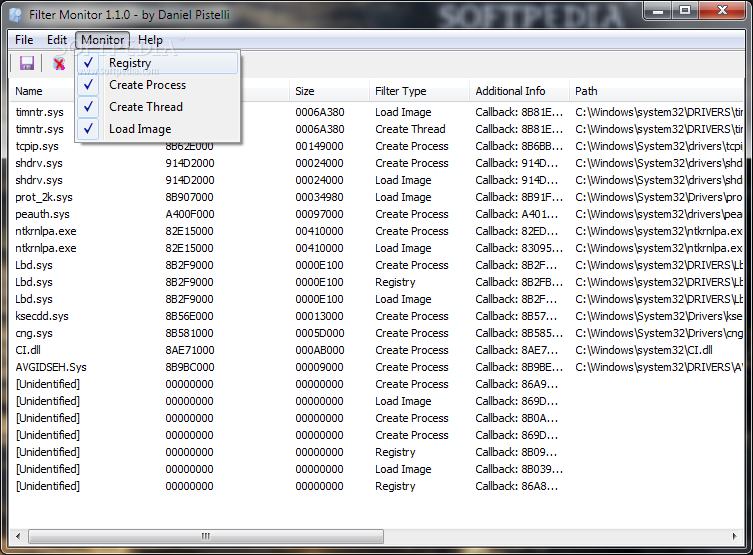
Task: Click the 0005D000 size cell
Action: point(319,333)
